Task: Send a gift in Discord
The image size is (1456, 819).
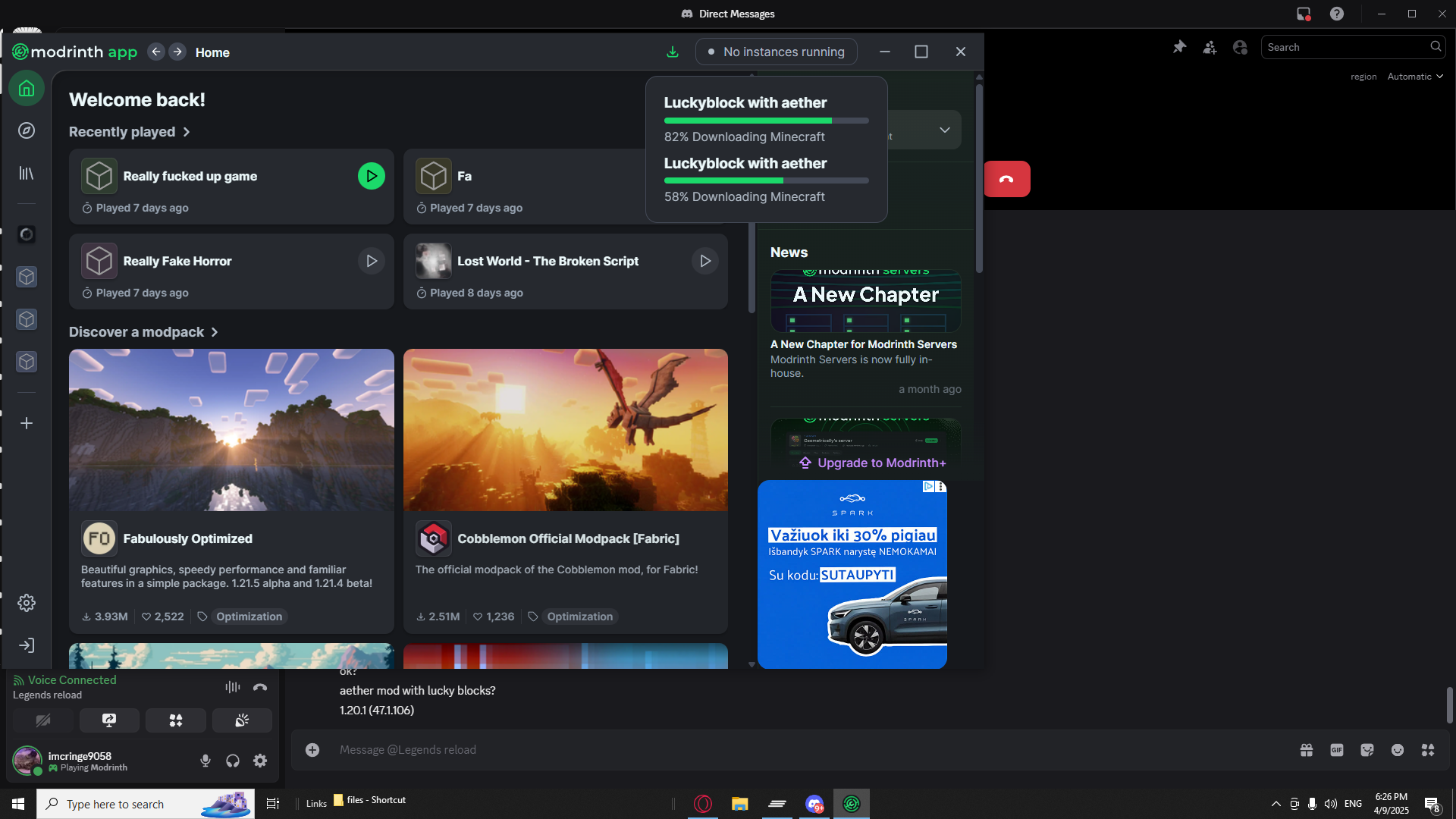Action: coord(1307,750)
